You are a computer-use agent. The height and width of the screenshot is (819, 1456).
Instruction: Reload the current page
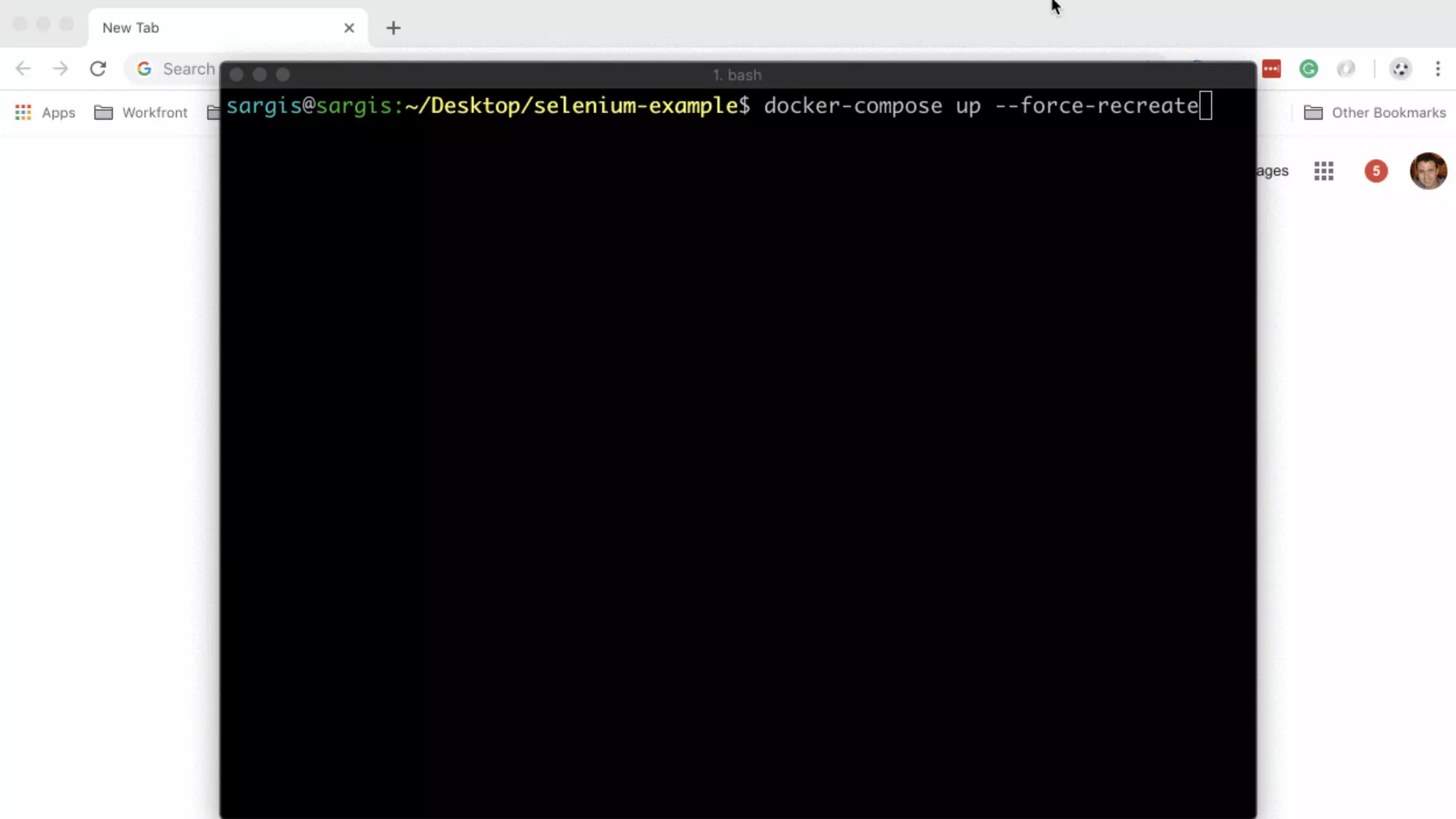click(x=98, y=69)
